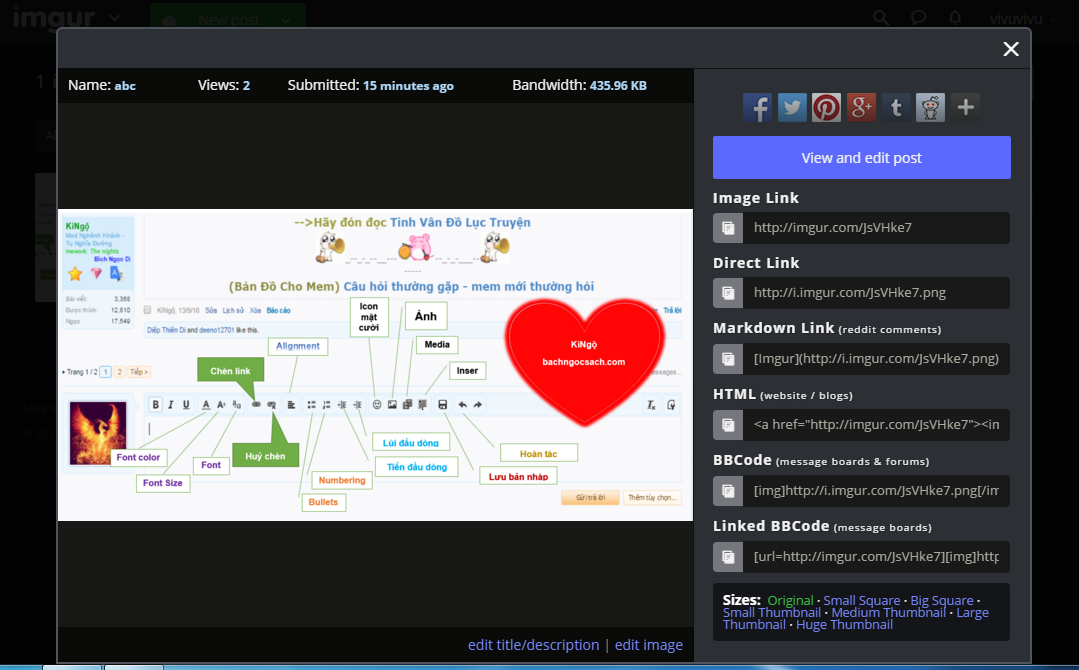Choose Huge Thumbnail size
The width and height of the screenshot is (1079, 670).
coord(844,625)
